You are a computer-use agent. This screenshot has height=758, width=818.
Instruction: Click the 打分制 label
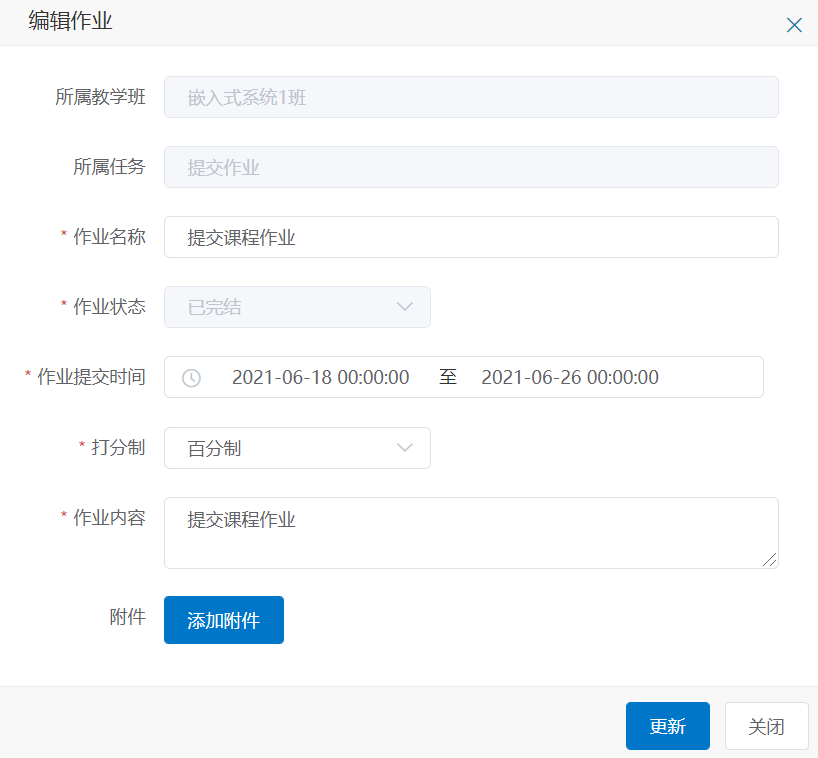click(118, 448)
